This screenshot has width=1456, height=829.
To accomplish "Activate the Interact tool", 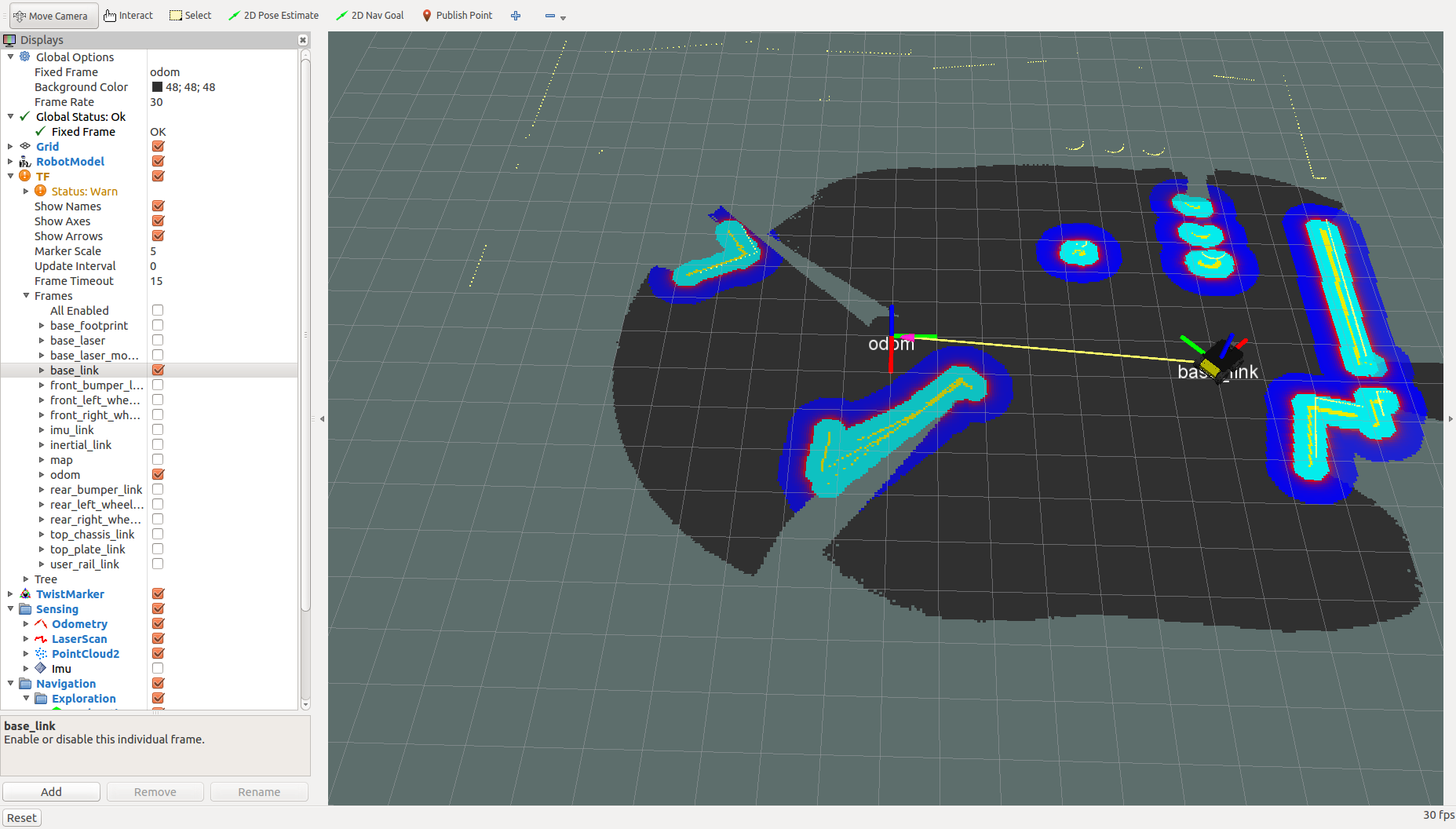I will point(127,15).
